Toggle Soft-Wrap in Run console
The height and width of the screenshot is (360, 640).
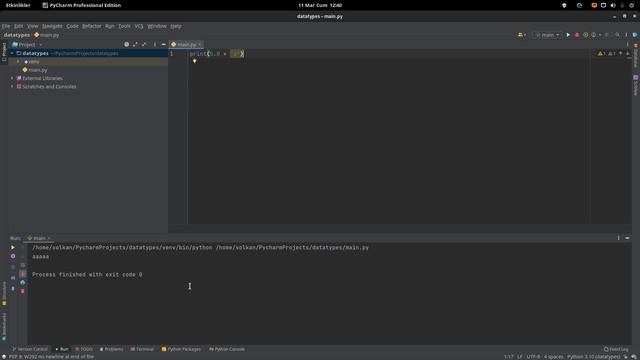click(x=23, y=265)
